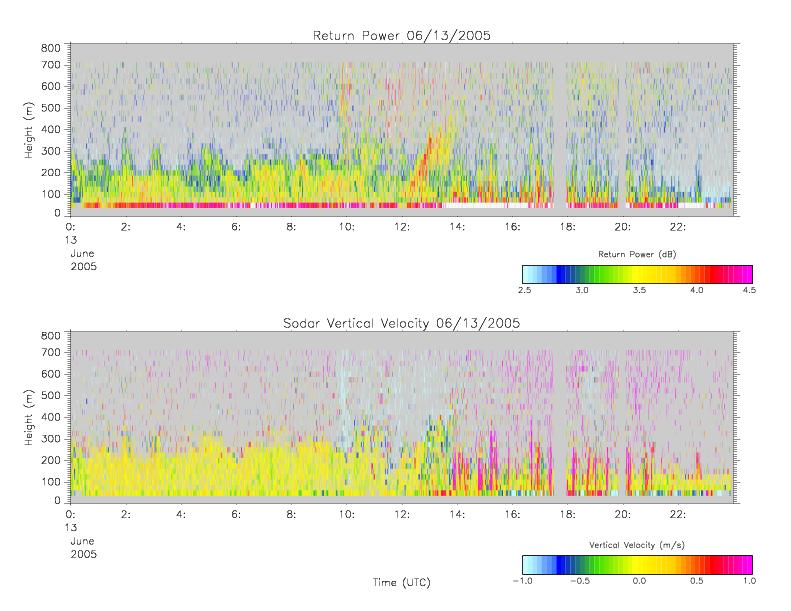Click the "Return Power (dB)" colorbar label
Viewport: 791px width, 611px height.
tap(637, 254)
